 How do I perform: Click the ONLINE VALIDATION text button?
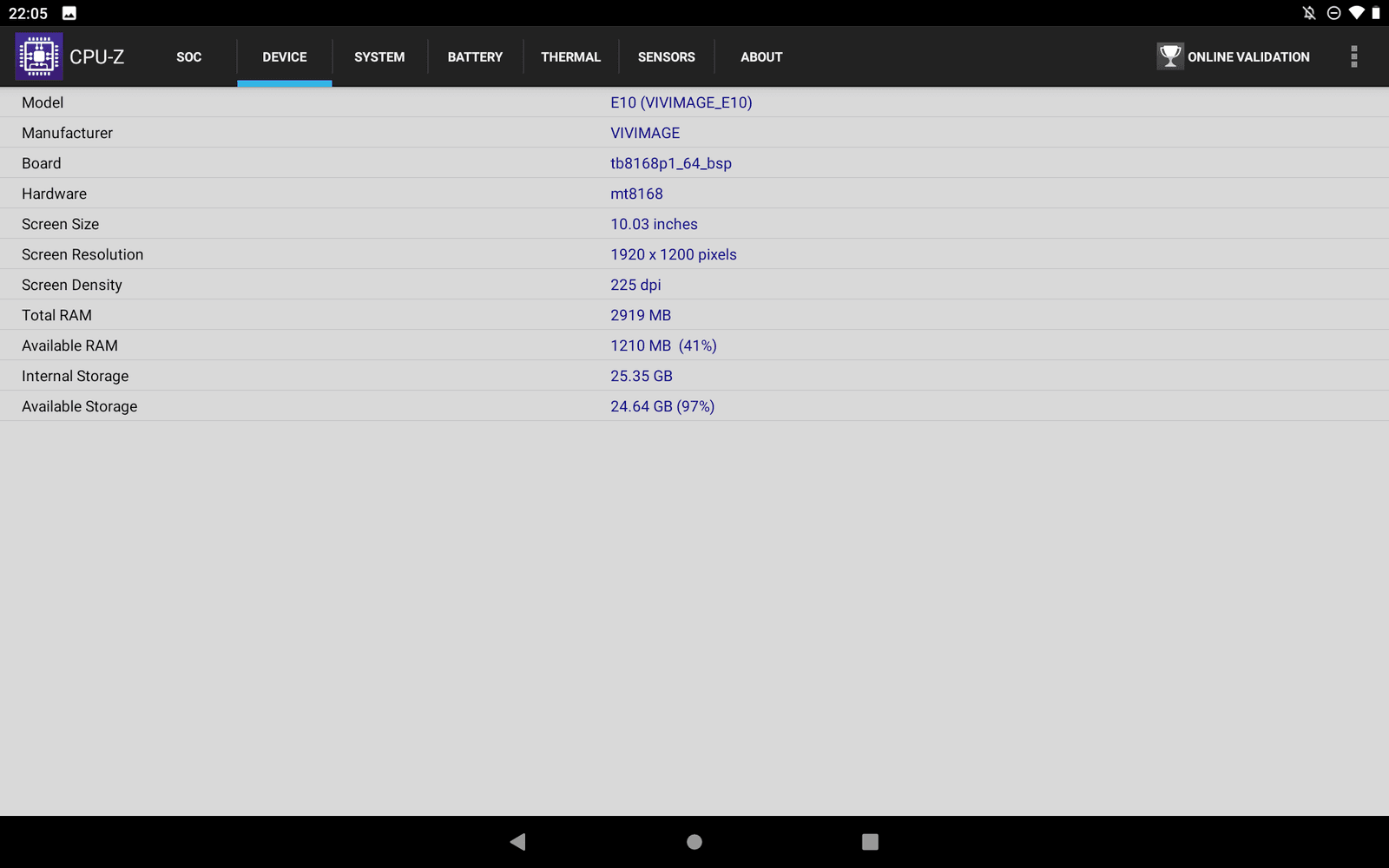(1248, 57)
